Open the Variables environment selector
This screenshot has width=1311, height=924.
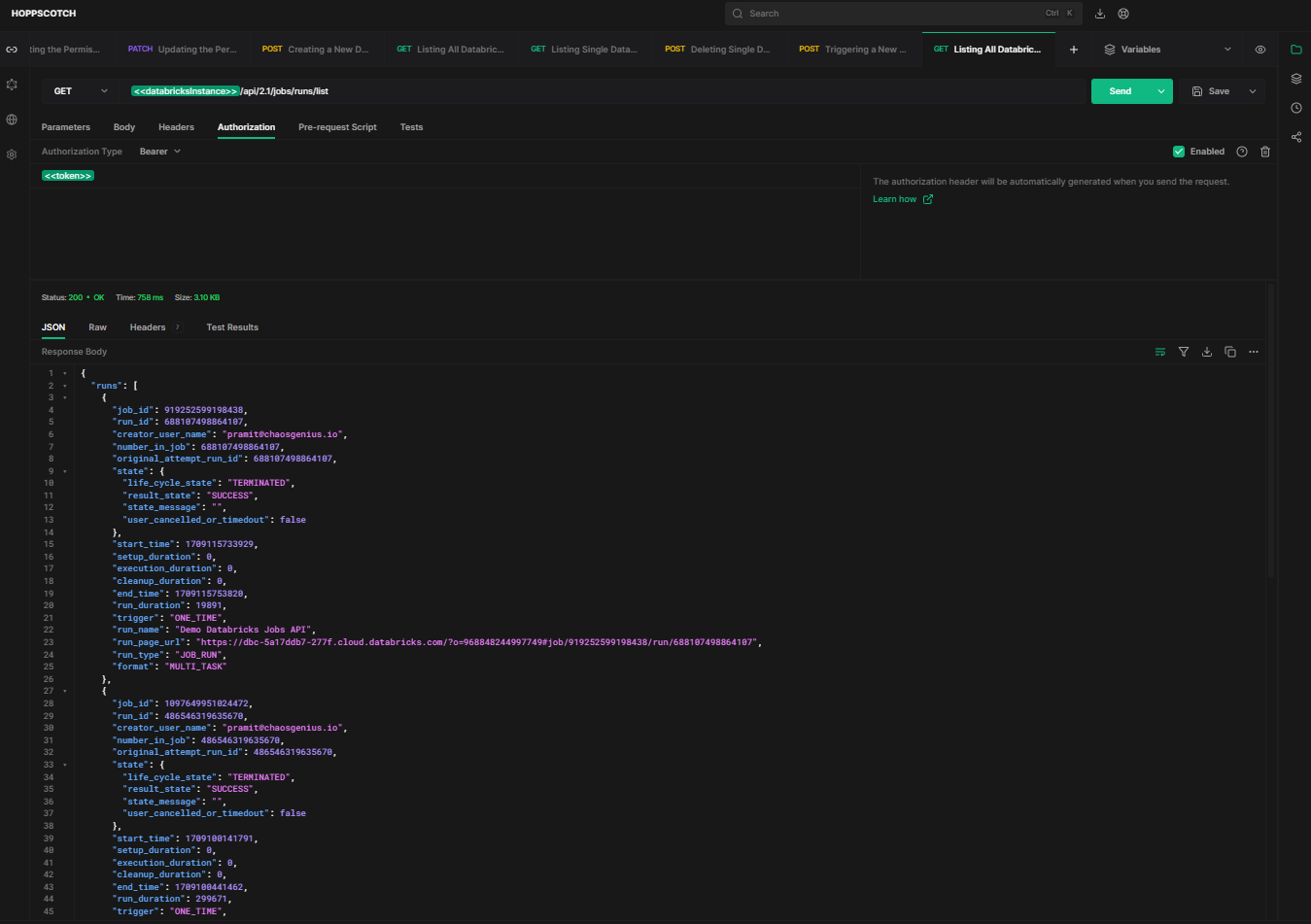click(1167, 50)
